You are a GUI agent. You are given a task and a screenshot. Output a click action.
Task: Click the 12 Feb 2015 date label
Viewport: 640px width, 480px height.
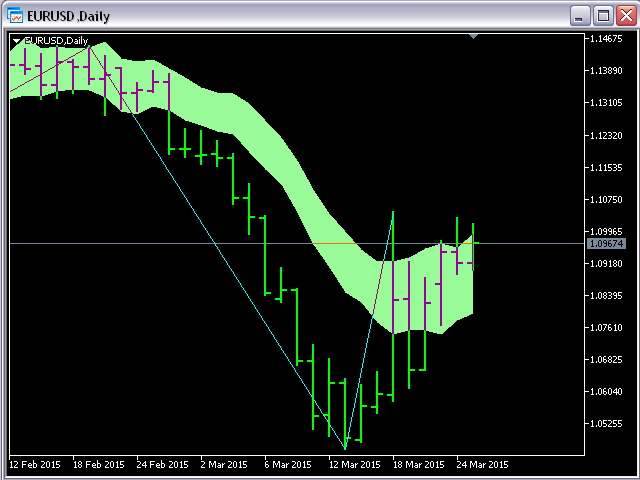(x=35, y=464)
